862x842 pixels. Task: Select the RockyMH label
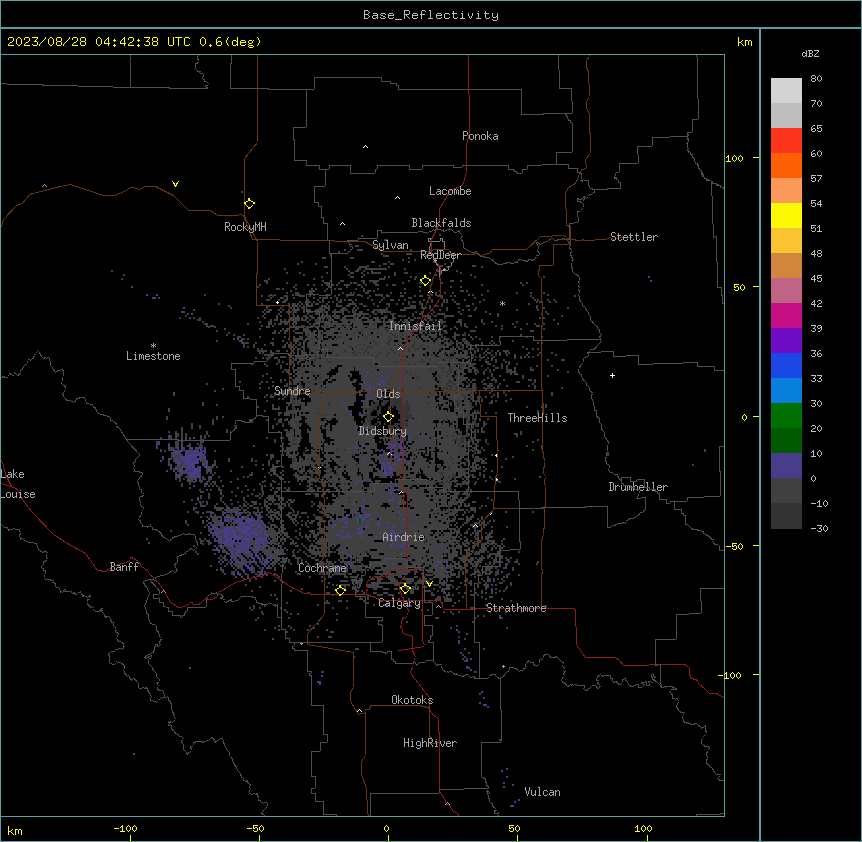coord(245,227)
